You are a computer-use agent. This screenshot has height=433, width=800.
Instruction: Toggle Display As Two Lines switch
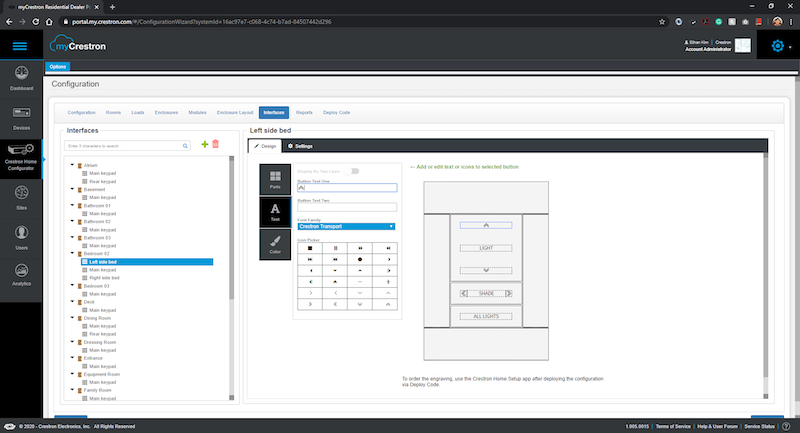tap(352, 171)
